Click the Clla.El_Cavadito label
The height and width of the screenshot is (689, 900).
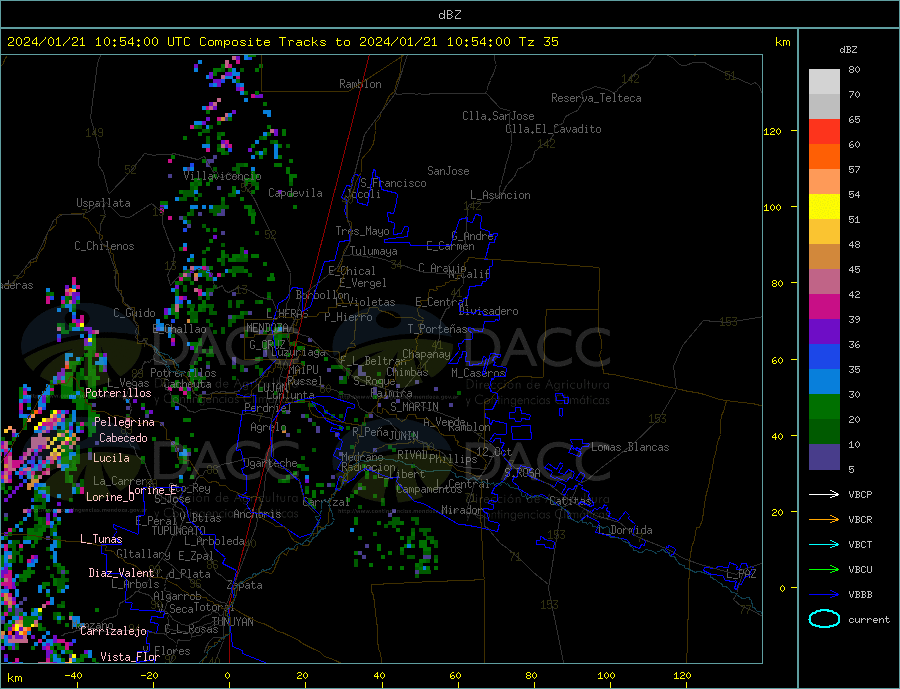tap(553, 129)
